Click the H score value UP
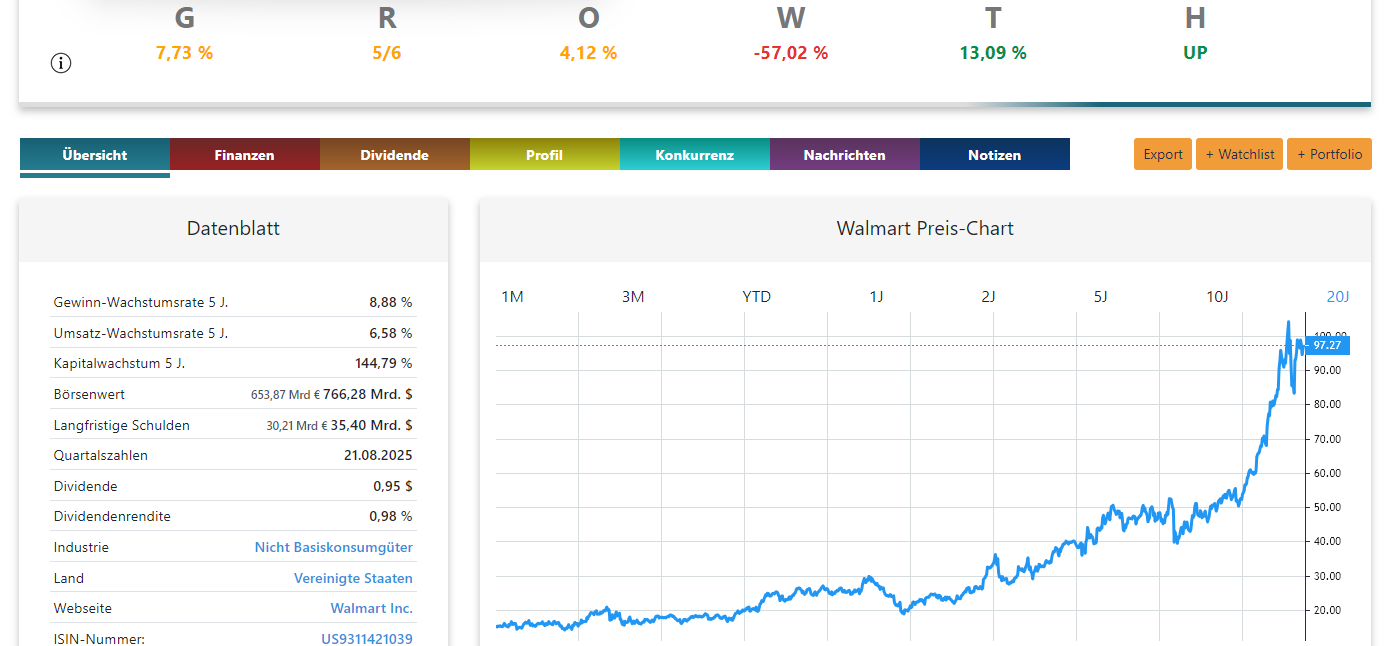1389x646 pixels. point(1195,53)
